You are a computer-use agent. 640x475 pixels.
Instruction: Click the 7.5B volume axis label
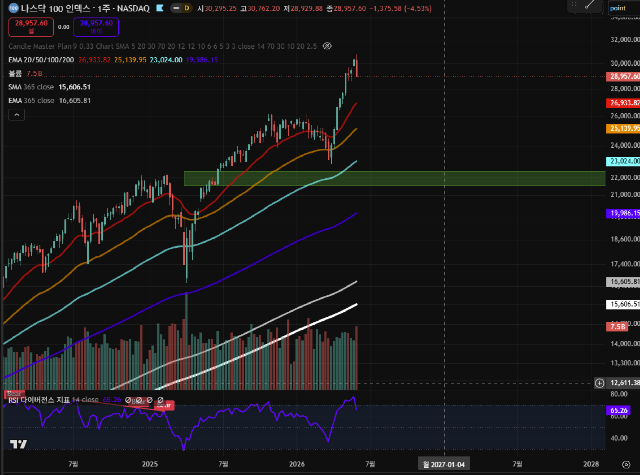[x=617, y=326]
